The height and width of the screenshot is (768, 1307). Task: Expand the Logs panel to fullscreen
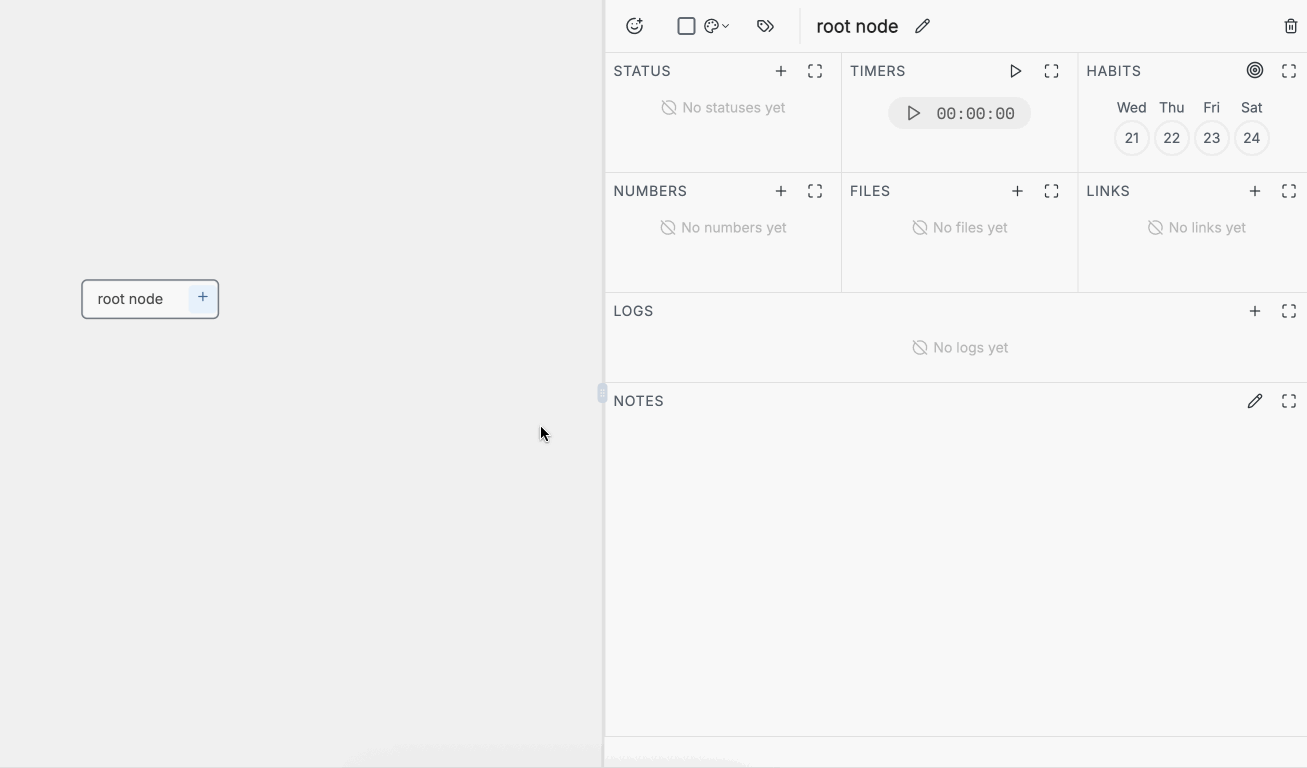tap(1289, 311)
